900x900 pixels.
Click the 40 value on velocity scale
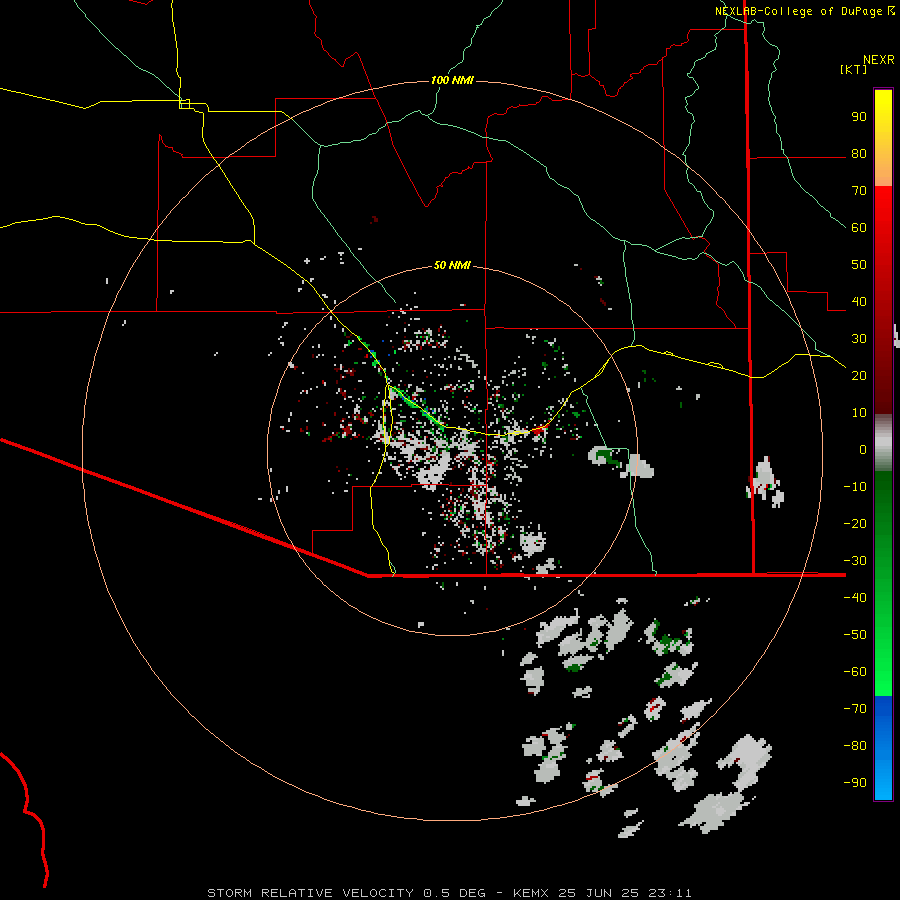click(x=859, y=301)
